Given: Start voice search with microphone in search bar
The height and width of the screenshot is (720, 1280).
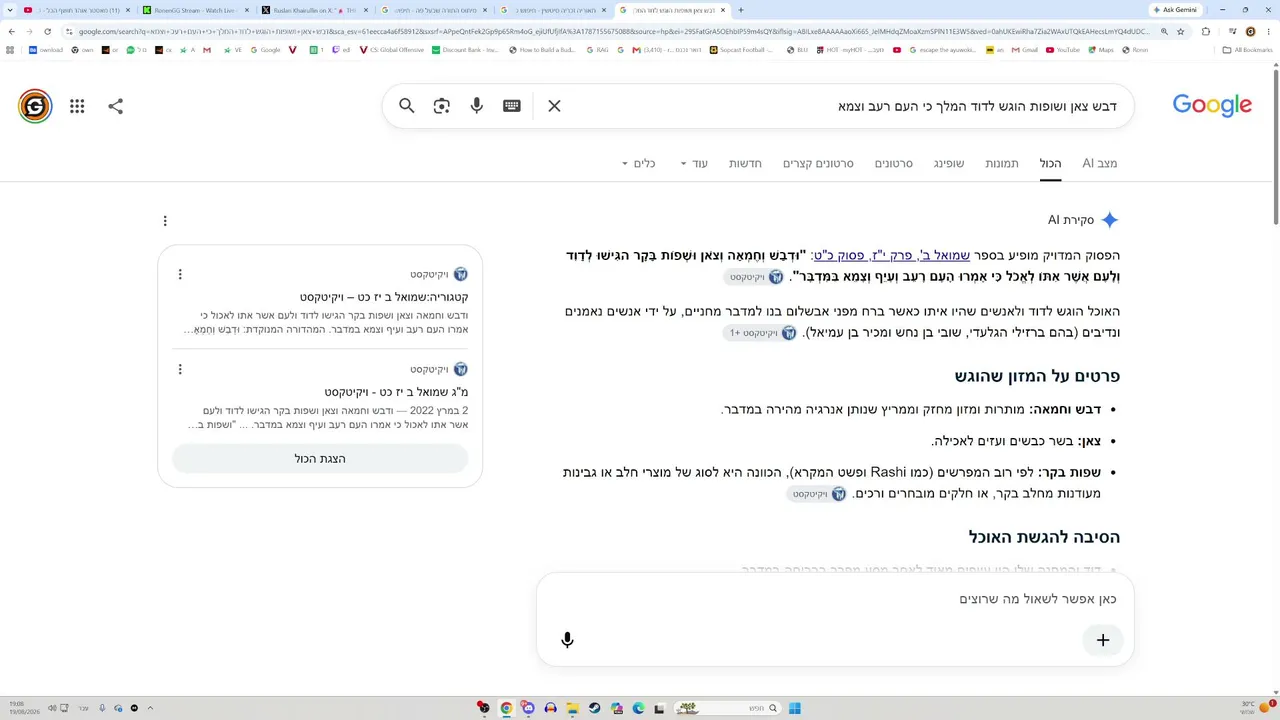Looking at the screenshot, I should 476,106.
